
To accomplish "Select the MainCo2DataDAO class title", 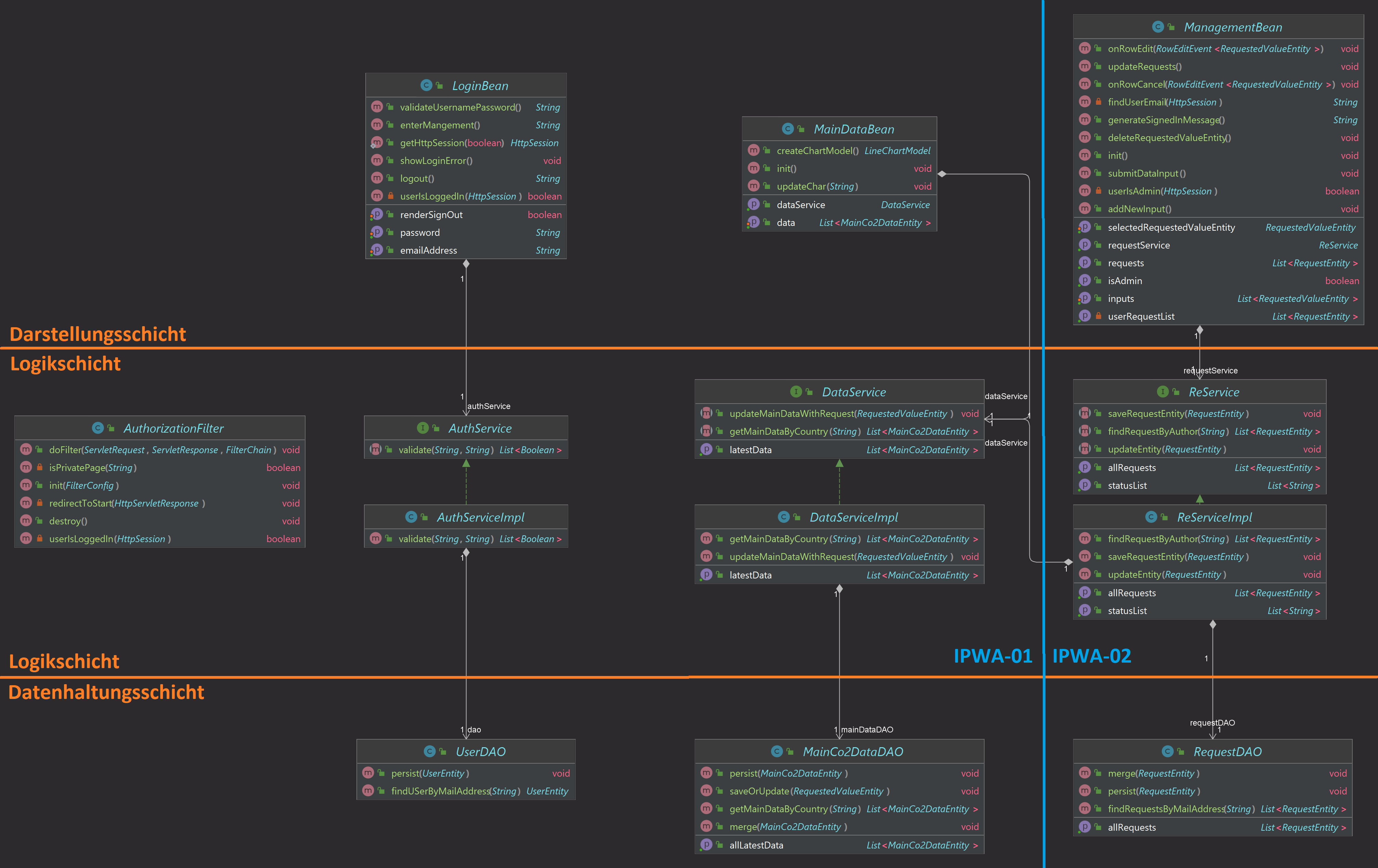I will point(853,751).
